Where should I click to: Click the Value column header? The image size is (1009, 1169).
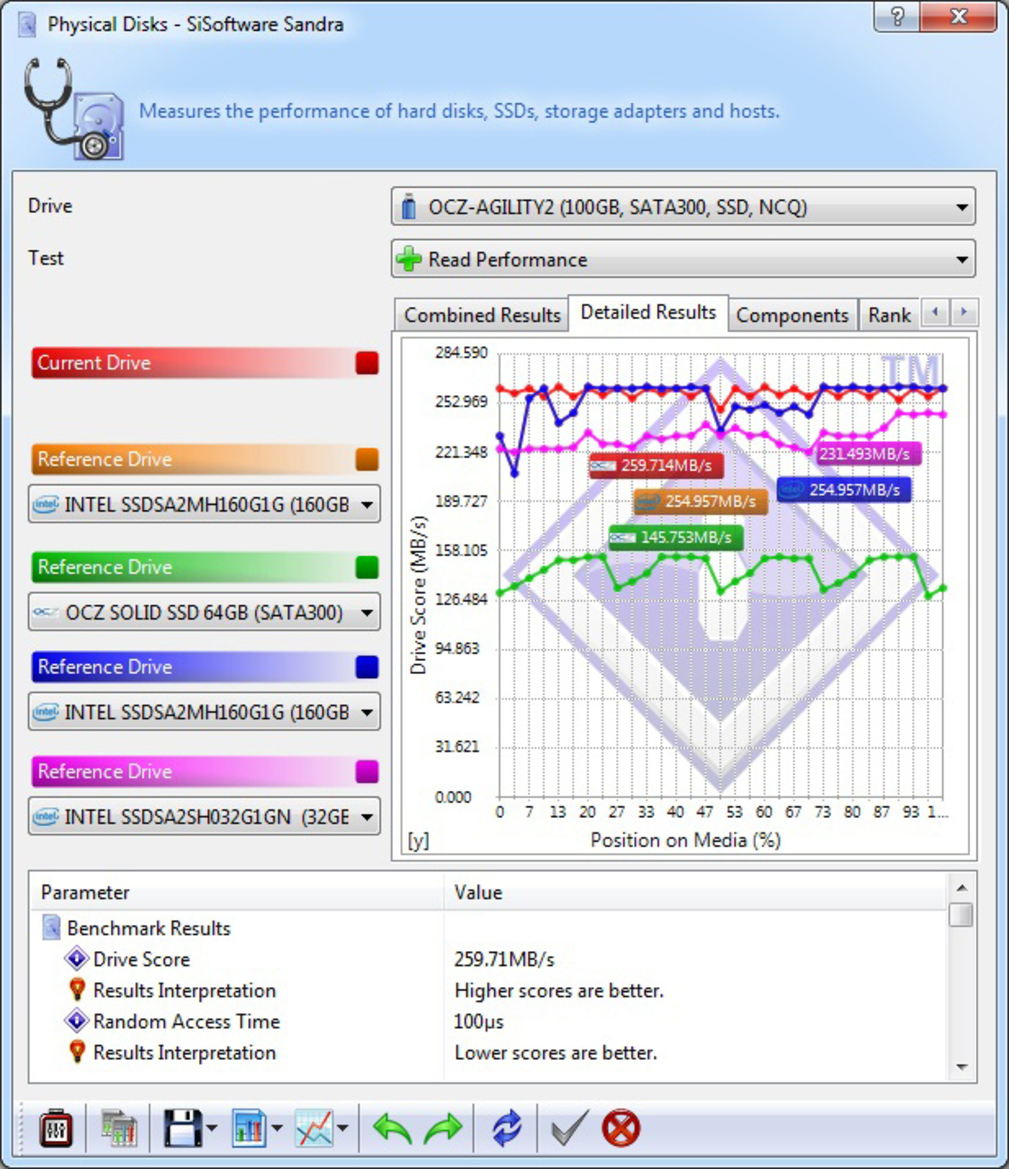tap(695, 892)
